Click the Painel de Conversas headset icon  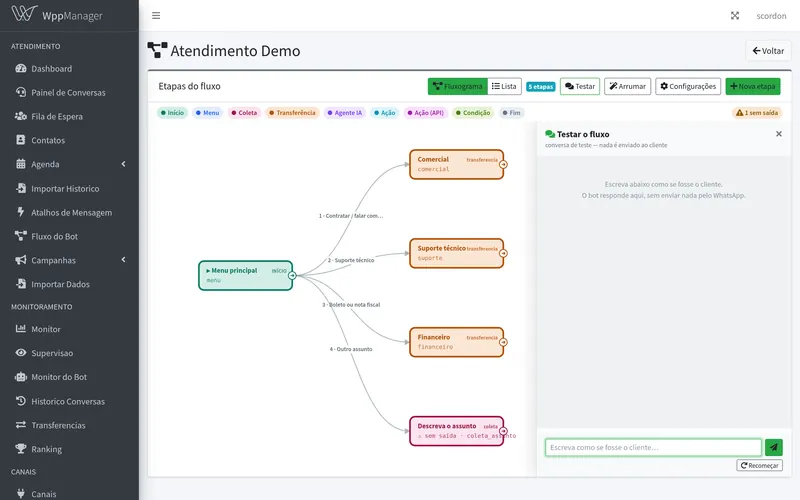tap(20, 92)
